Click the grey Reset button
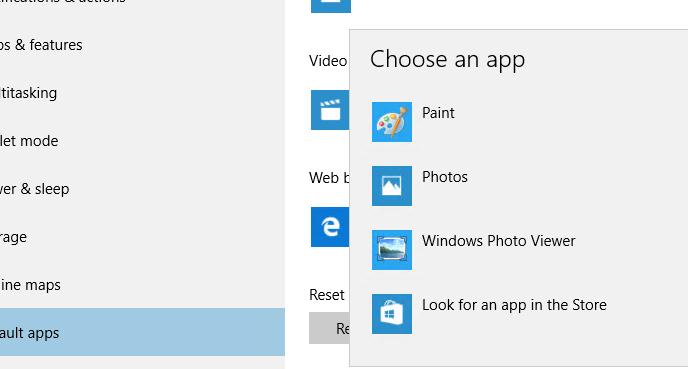688x369 pixels. 329,328
